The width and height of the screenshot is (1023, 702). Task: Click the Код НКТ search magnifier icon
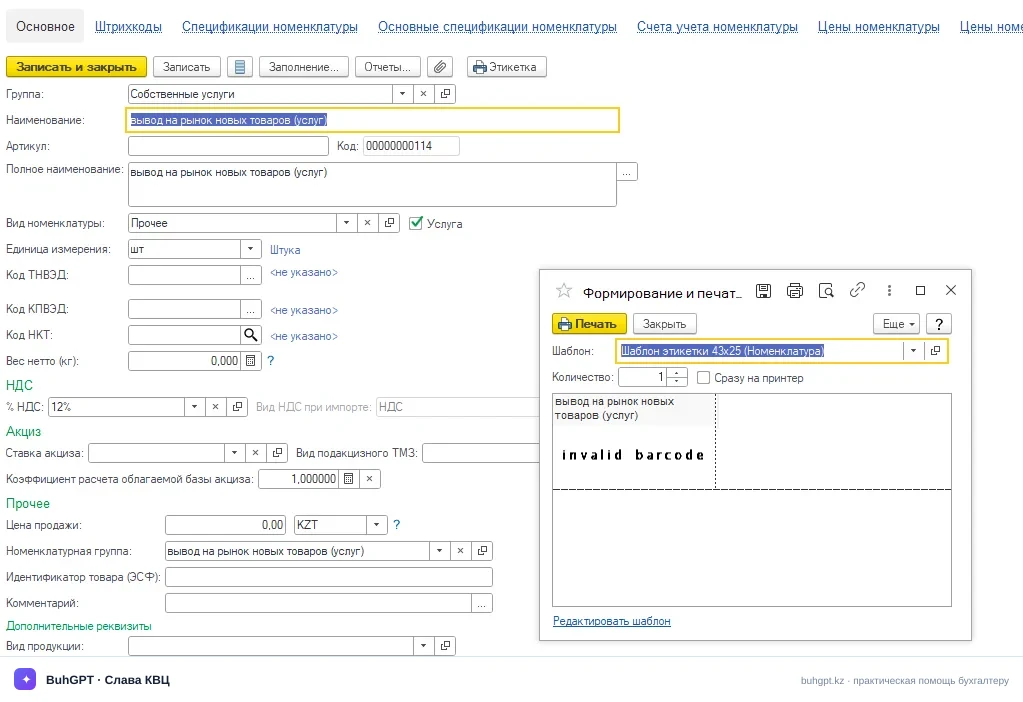coord(251,335)
